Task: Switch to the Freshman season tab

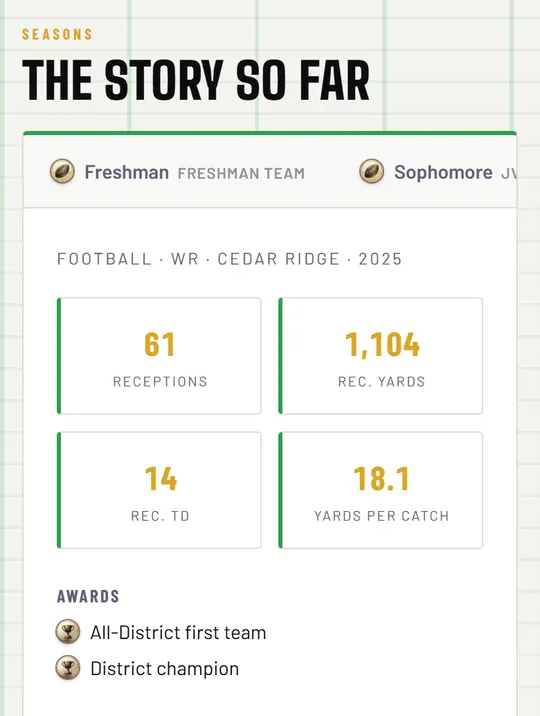Action: (177, 172)
